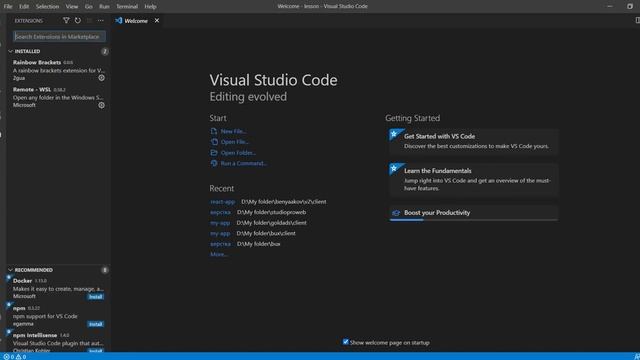Screen dimensions: 640x360
Task: Install the npm extension
Action: (96, 324)
